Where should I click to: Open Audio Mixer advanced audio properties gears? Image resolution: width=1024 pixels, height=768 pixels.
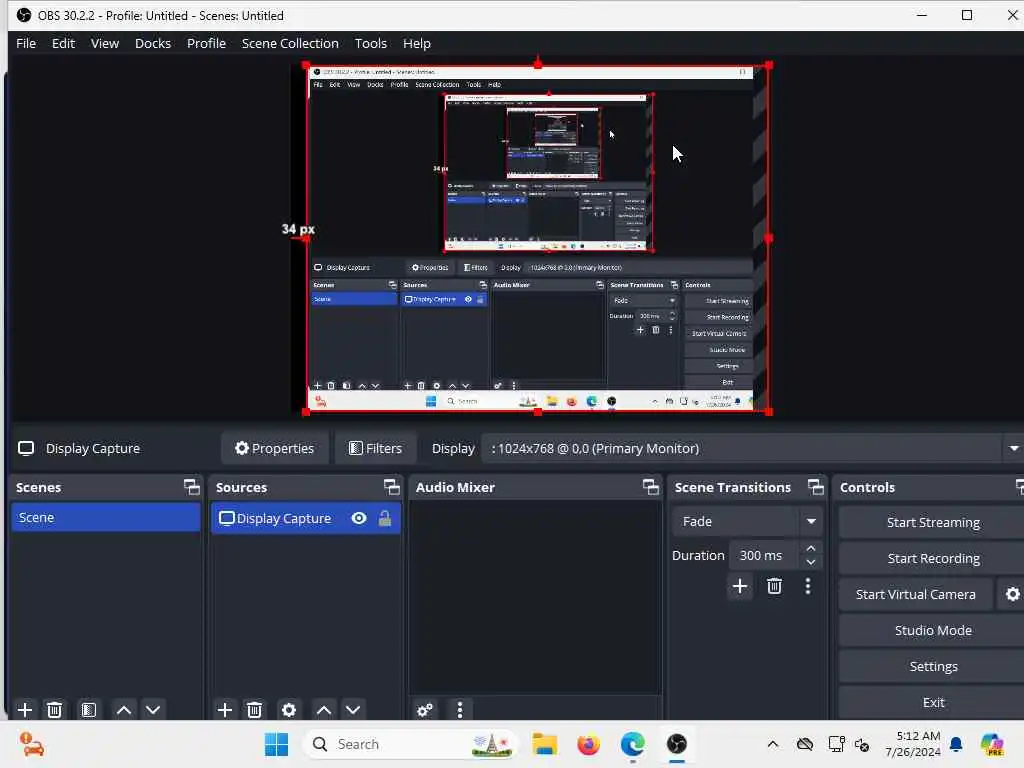coord(425,710)
